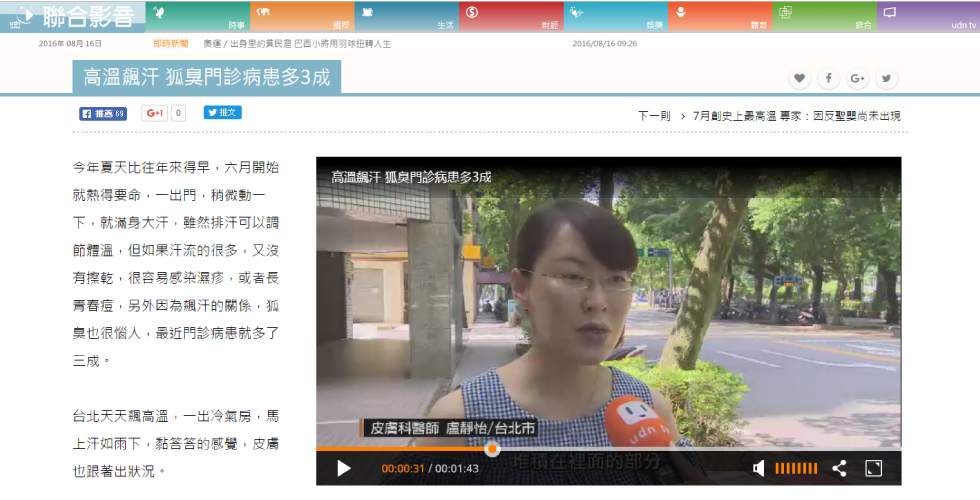Viewport: 980px width, 500px height.
Task: Open the 娛樂 entertainment category tab
Action: pyautogui.click(x=616, y=16)
